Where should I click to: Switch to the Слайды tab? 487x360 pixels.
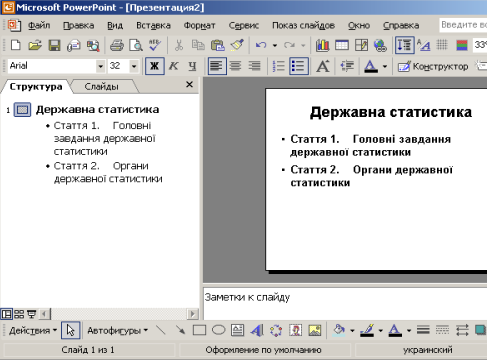point(101,87)
